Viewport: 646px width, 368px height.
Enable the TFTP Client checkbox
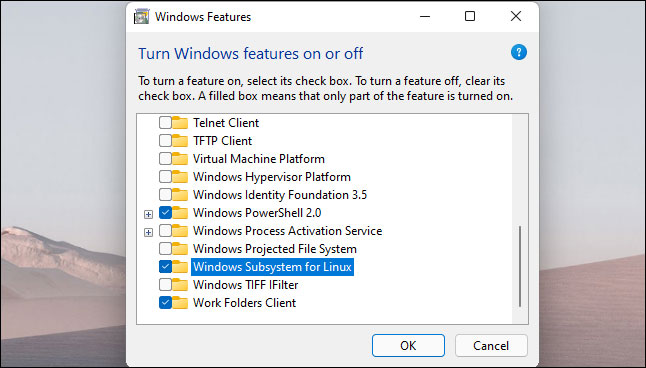tap(165, 141)
